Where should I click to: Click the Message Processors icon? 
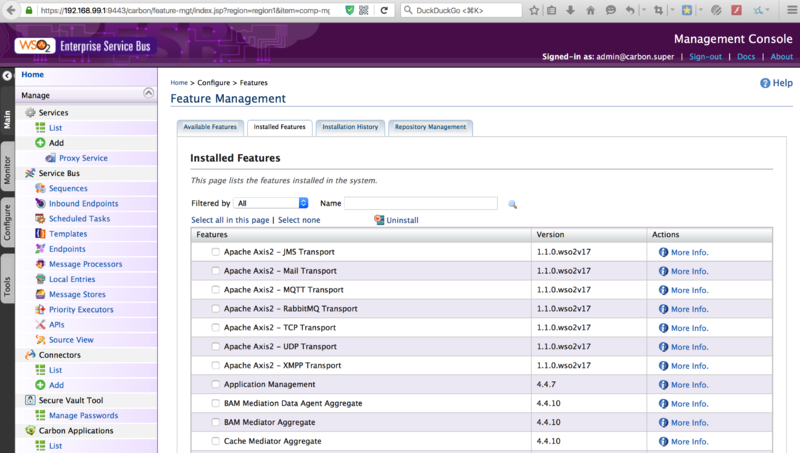(40, 264)
